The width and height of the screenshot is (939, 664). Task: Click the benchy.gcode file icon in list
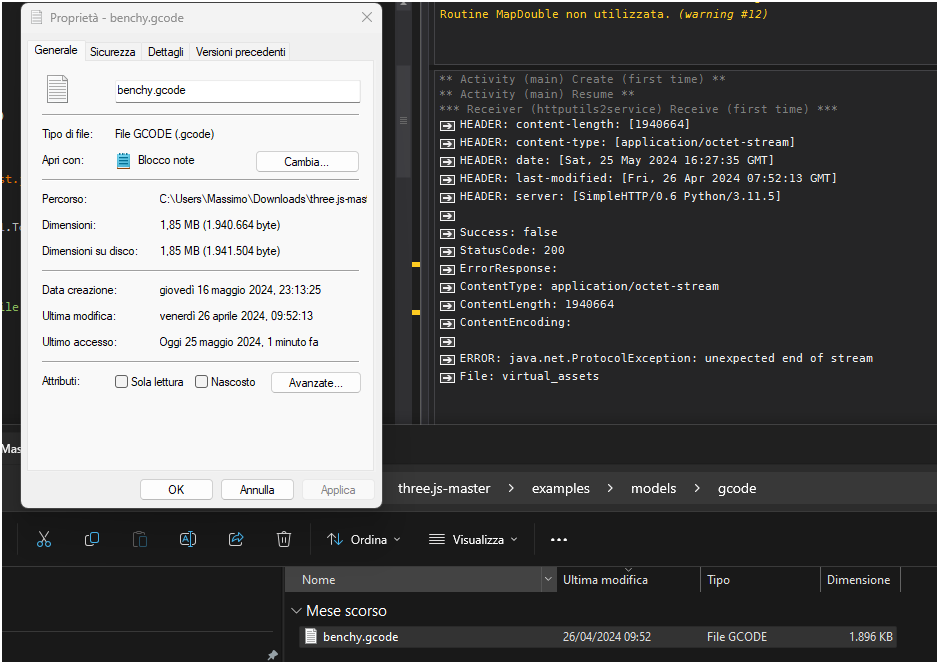pos(311,636)
